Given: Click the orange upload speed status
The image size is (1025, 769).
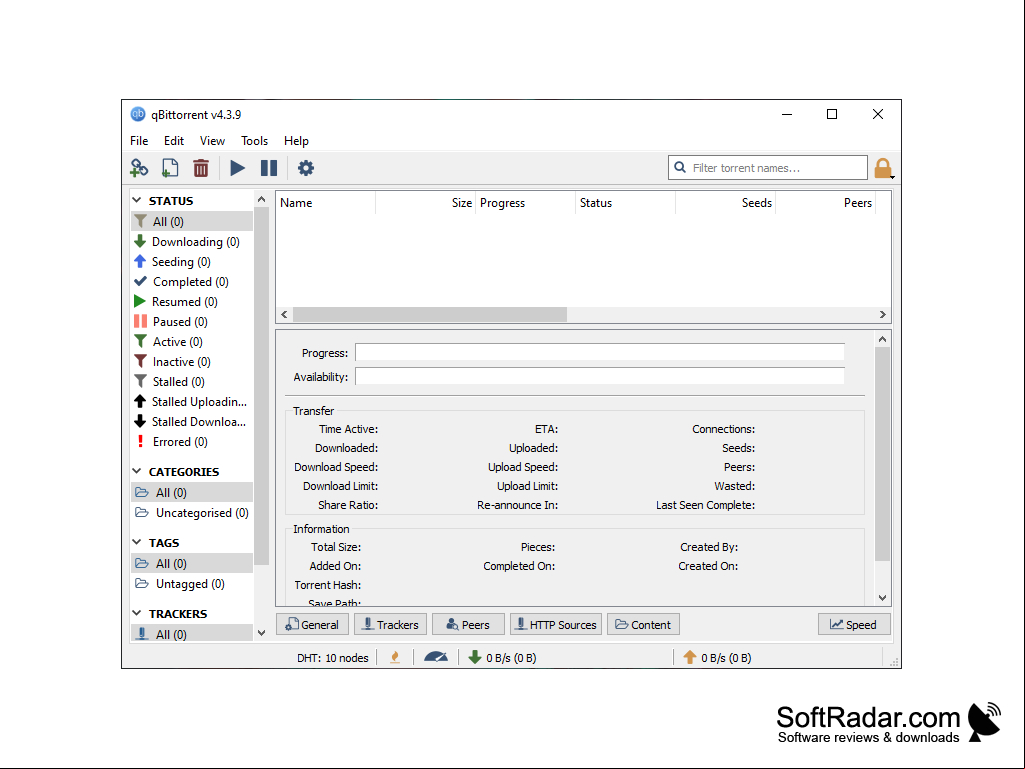Looking at the screenshot, I should tap(717, 658).
